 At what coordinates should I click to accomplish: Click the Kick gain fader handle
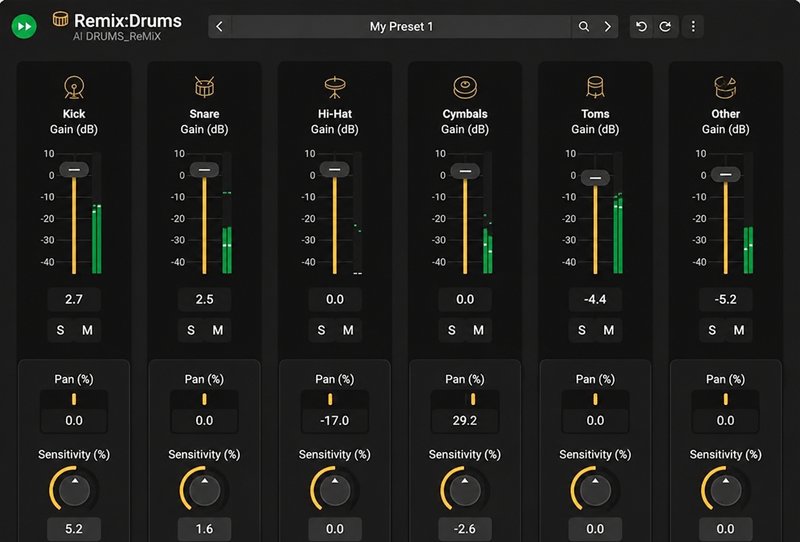click(74, 169)
